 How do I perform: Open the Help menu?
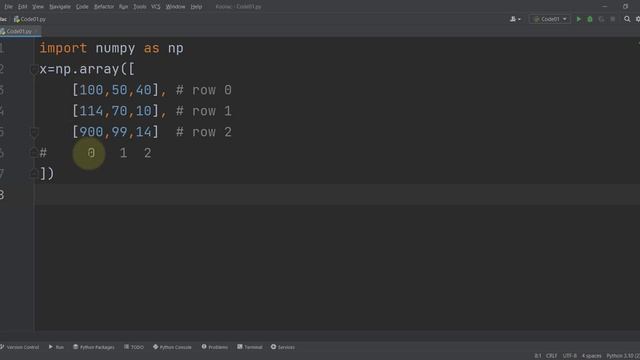[196, 7]
